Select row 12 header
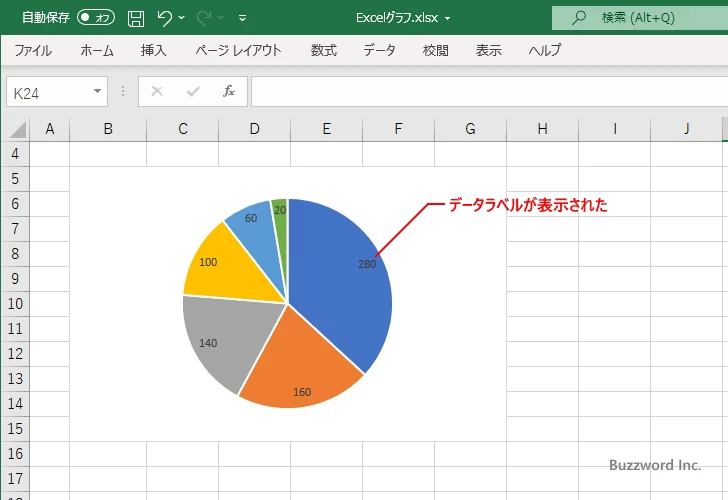Image resolution: width=728 pixels, height=500 pixels. point(15,354)
